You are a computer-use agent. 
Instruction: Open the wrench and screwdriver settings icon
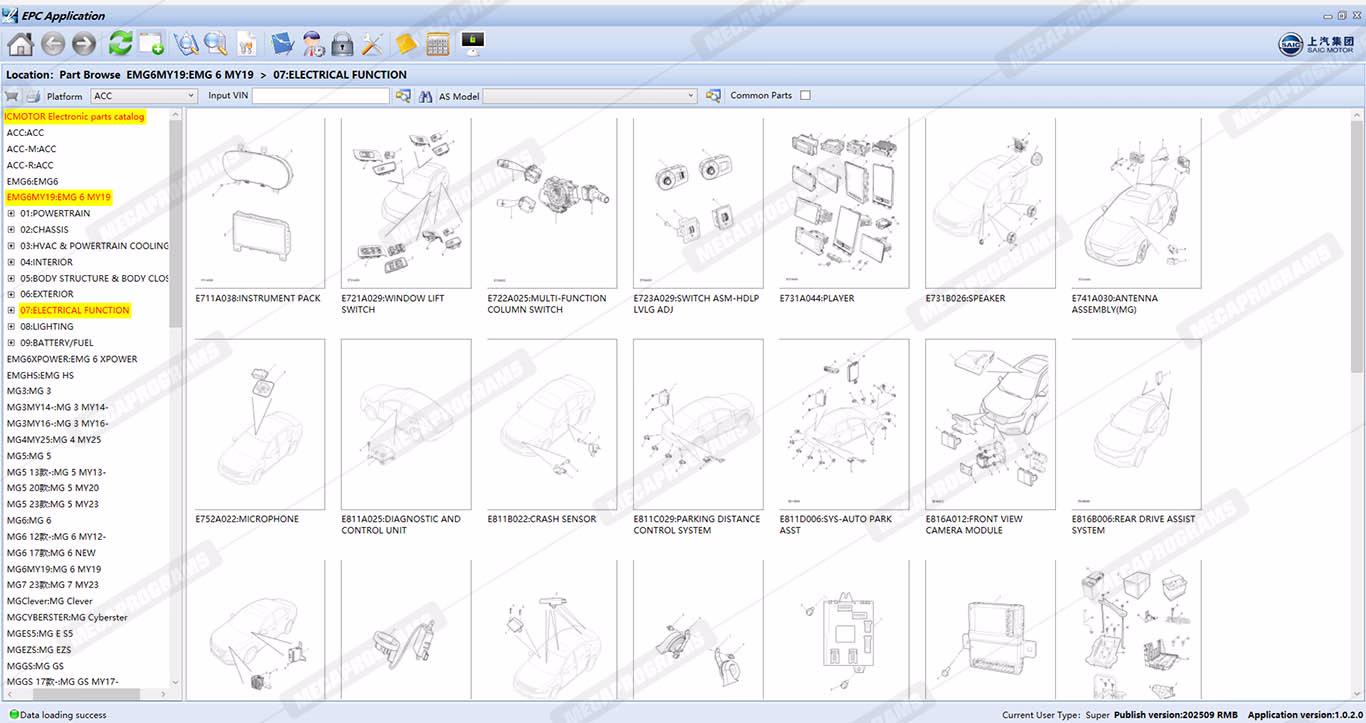(373, 44)
